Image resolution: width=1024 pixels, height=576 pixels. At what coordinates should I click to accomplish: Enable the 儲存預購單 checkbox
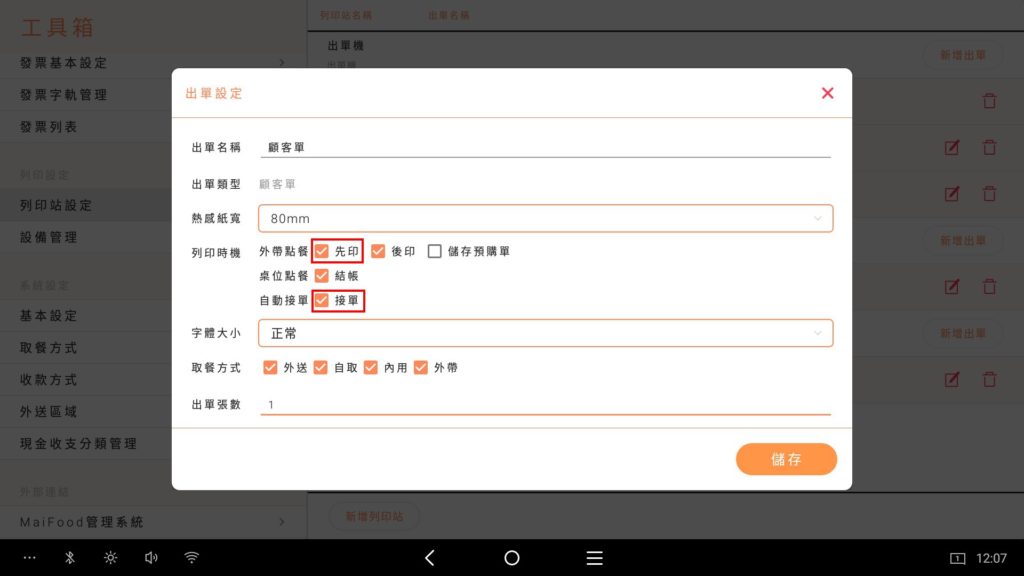[x=435, y=251]
